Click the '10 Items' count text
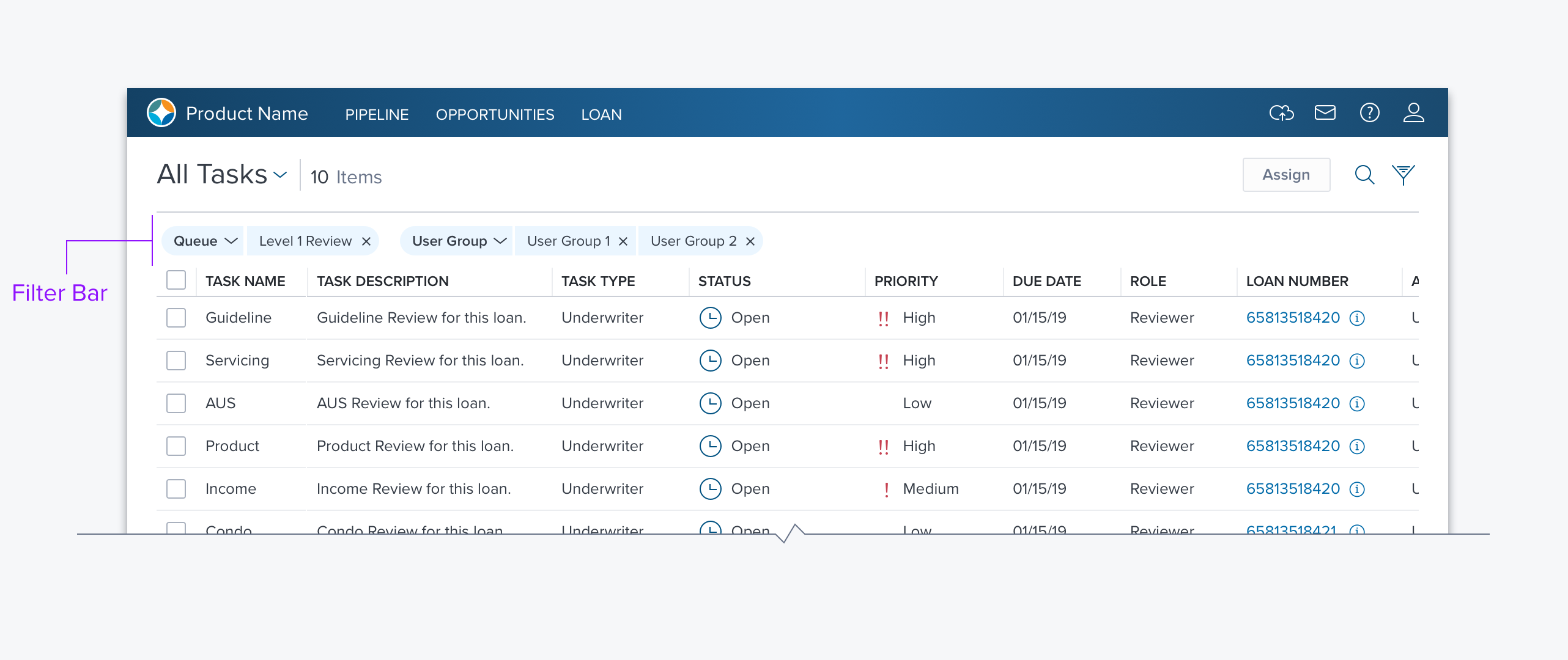This screenshot has width=1568, height=660. tap(346, 177)
